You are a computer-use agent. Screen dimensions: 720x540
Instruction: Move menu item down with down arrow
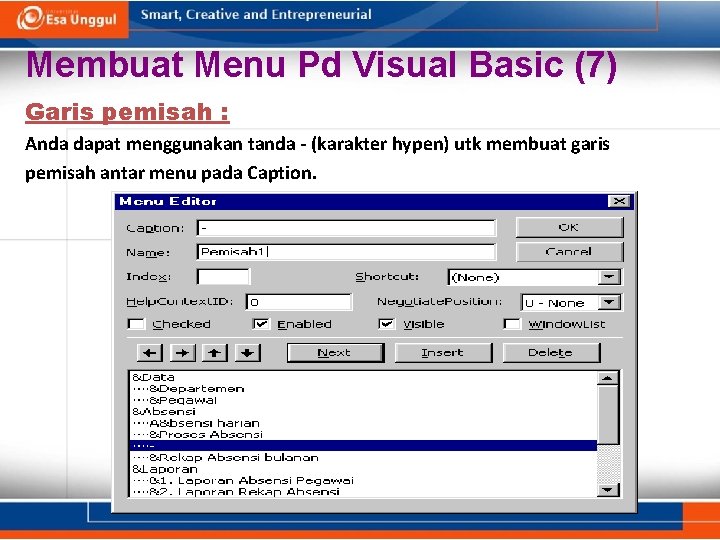(248, 353)
